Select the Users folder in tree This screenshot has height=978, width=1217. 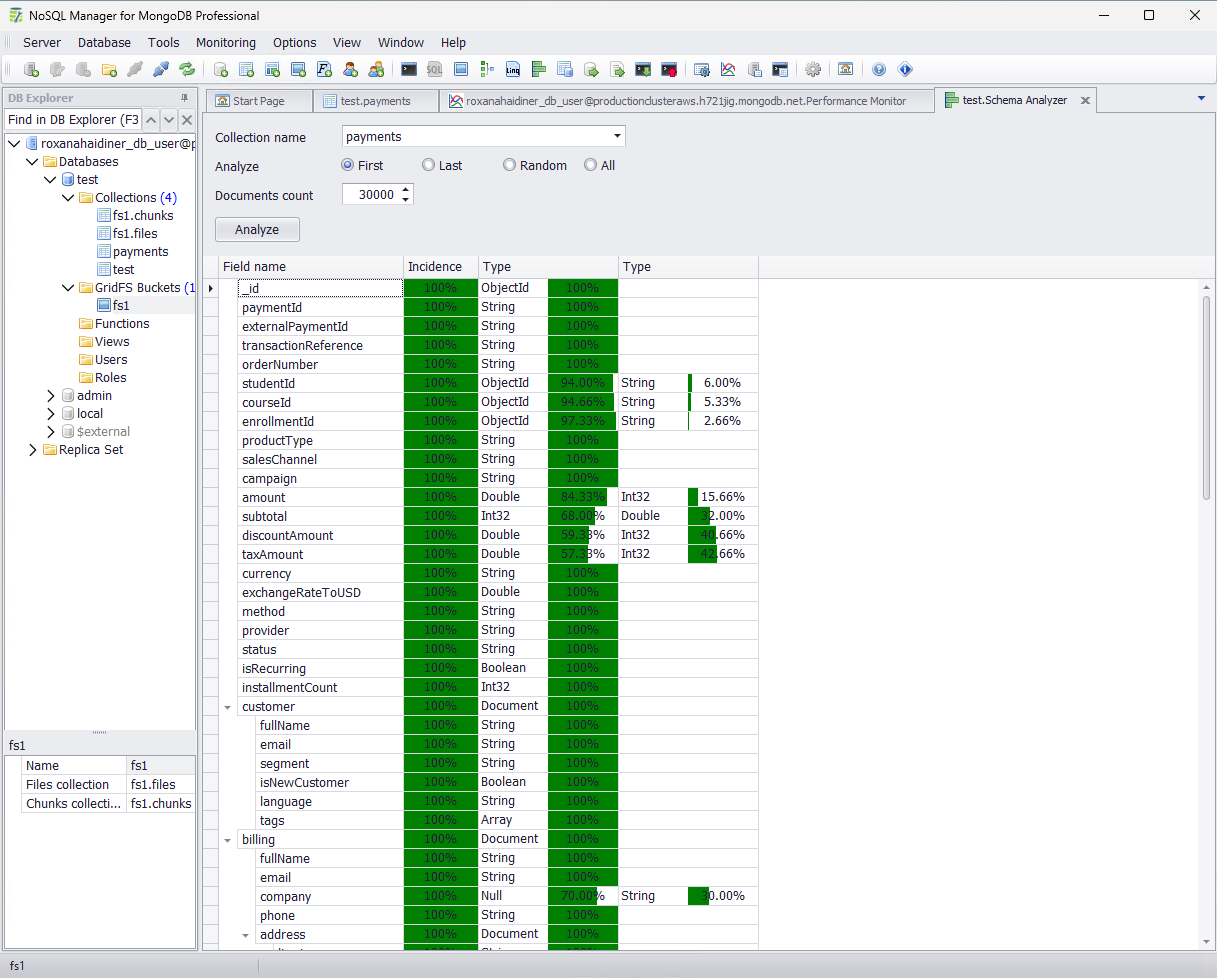[x=111, y=359]
